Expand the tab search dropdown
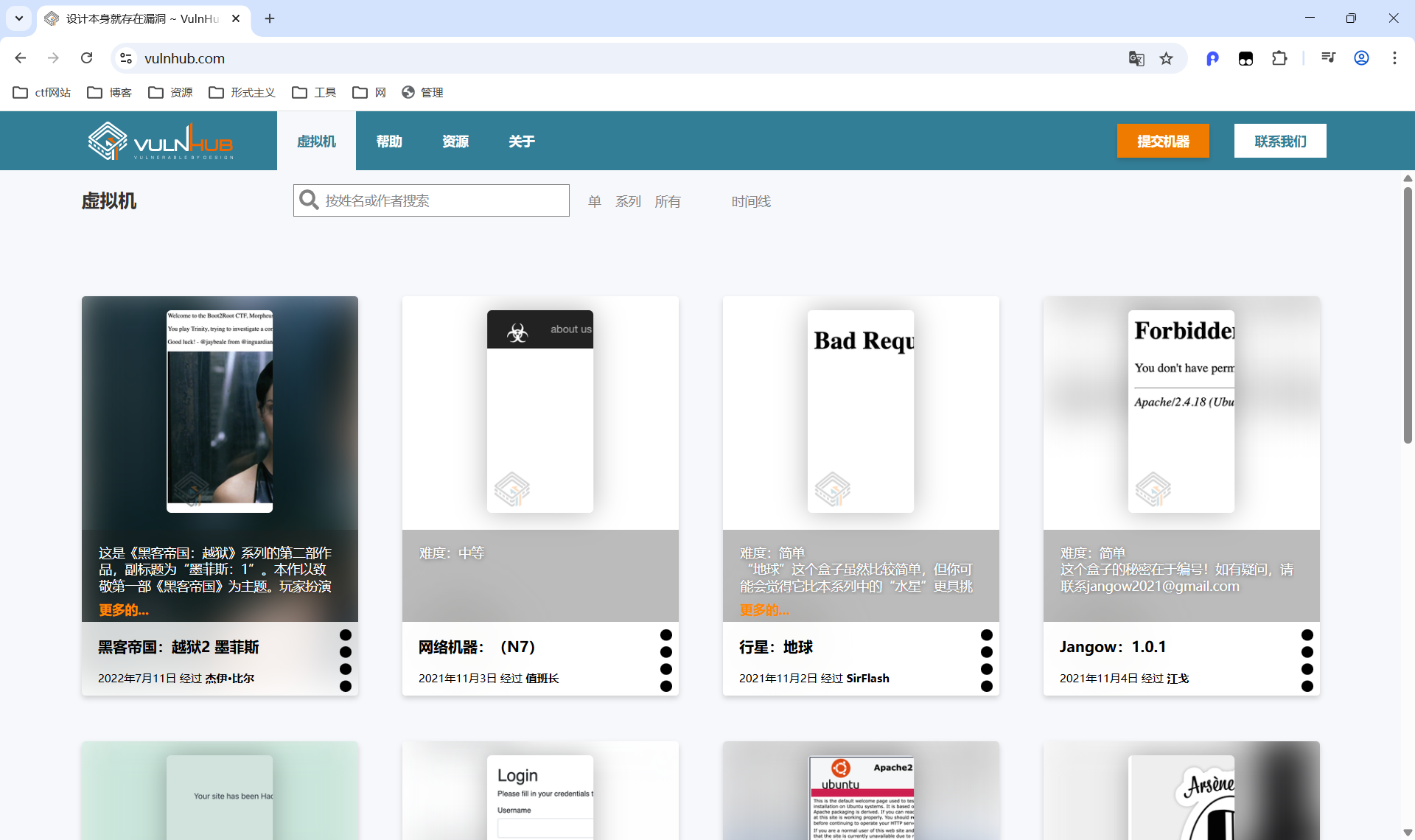The height and width of the screenshot is (840, 1415). pos(19,18)
